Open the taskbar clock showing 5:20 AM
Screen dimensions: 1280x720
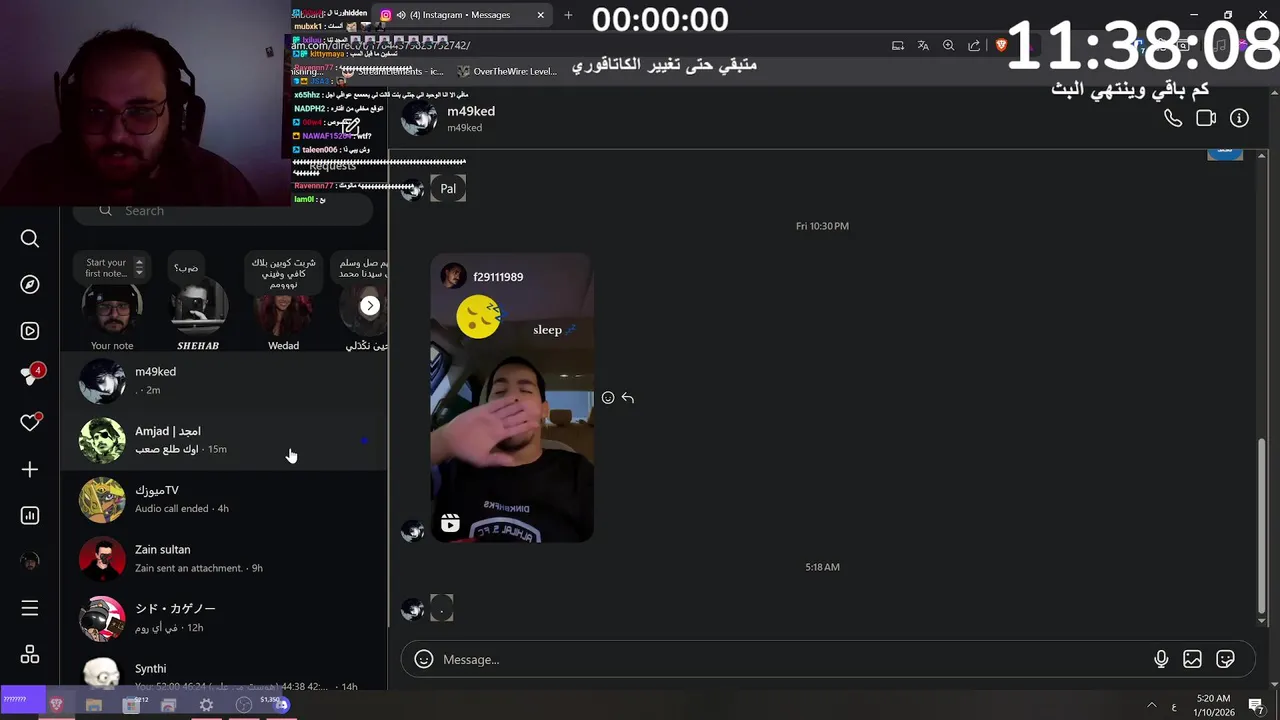point(1214,705)
